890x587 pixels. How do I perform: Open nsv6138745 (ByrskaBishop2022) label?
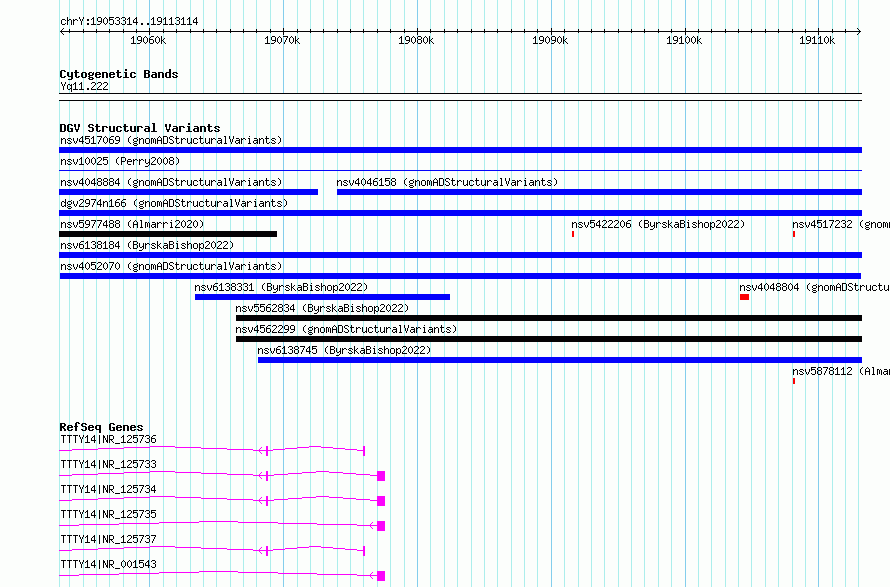click(344, 350)
